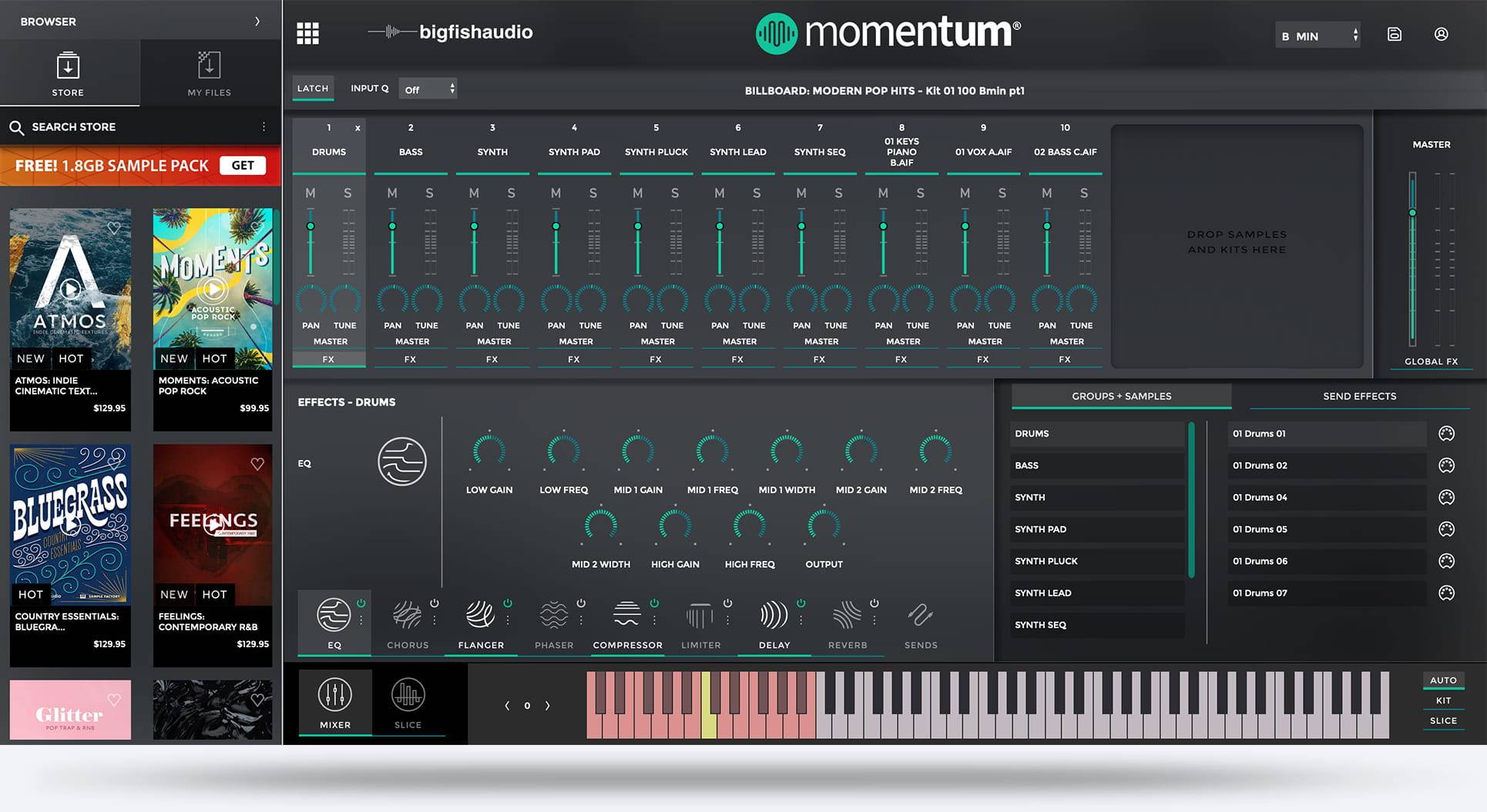1487x812 pixels.
Task: Open the grid menu icon
Action: coord(307,33)
